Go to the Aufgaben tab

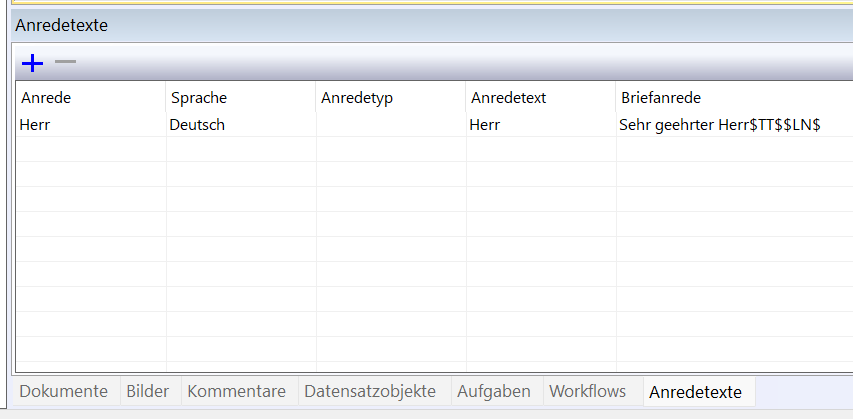(x=494, y=391)
